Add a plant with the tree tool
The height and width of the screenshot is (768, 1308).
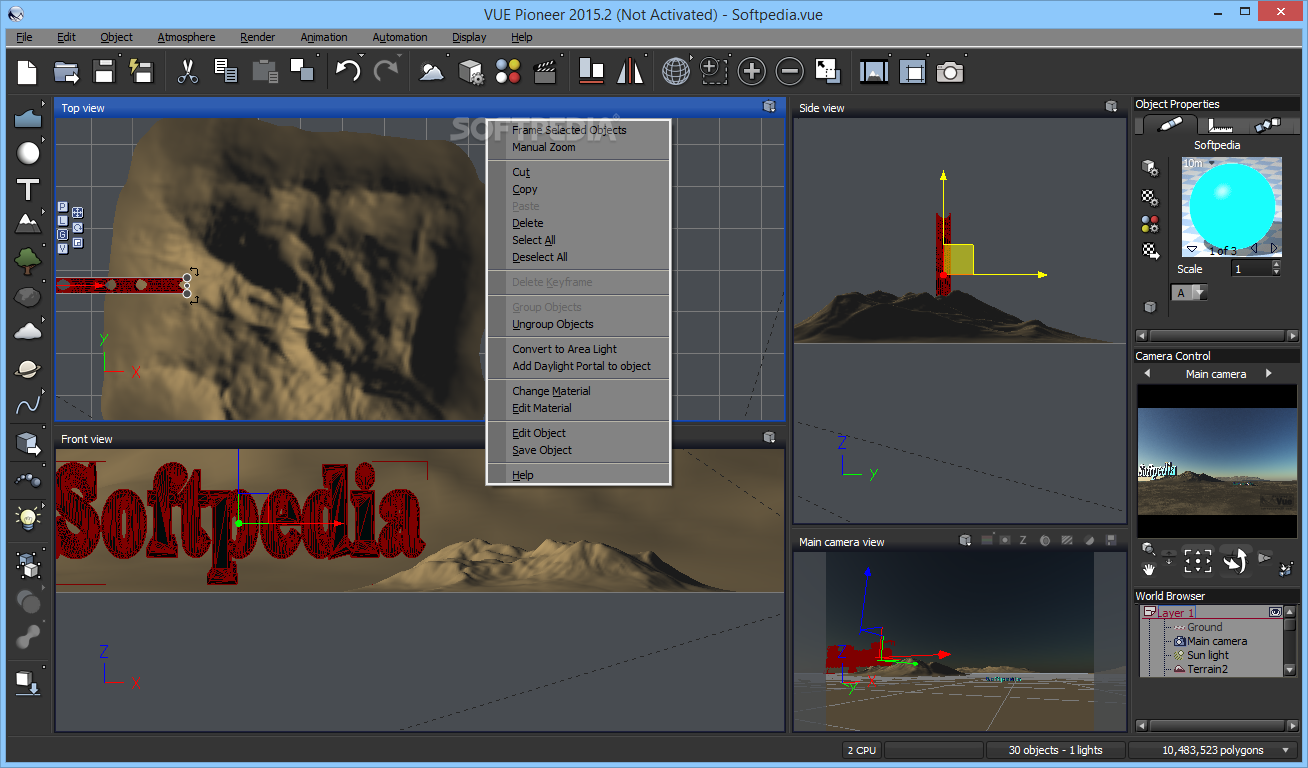point(28,261)
